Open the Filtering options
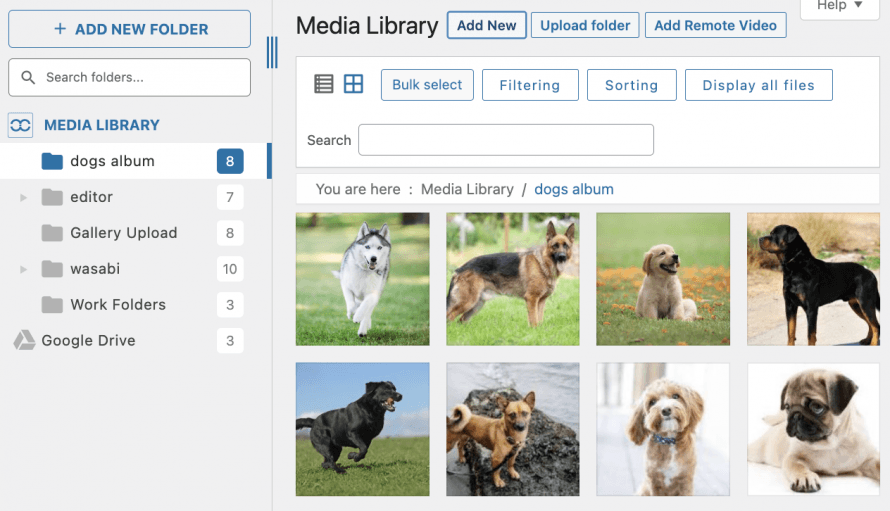The height and width of the screenshot is (511, 890). tap(529, 85)
